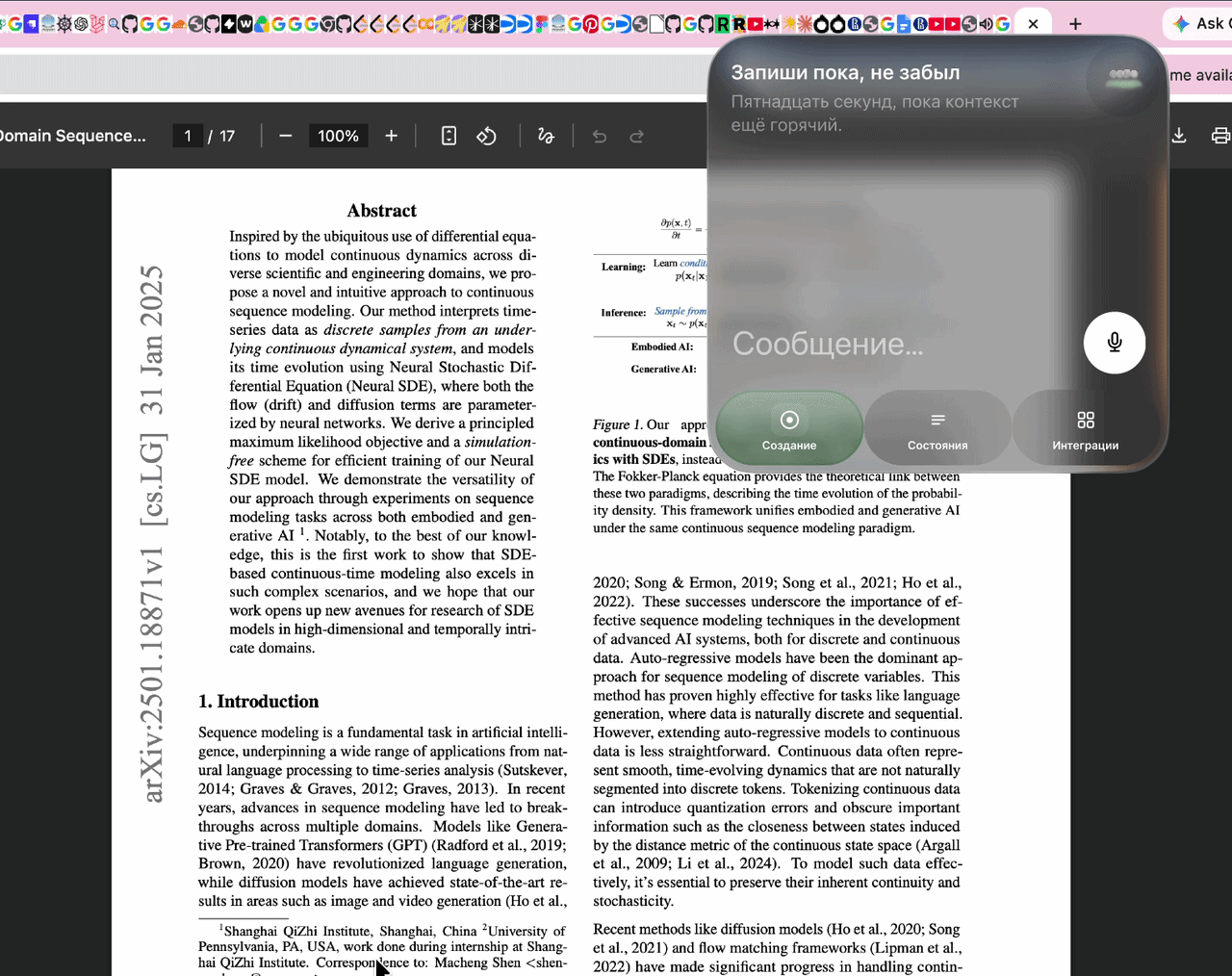Switch to the Wikipedia W tab
Viewport: 1232px width, 976px height.
click(x=245, y=24)
